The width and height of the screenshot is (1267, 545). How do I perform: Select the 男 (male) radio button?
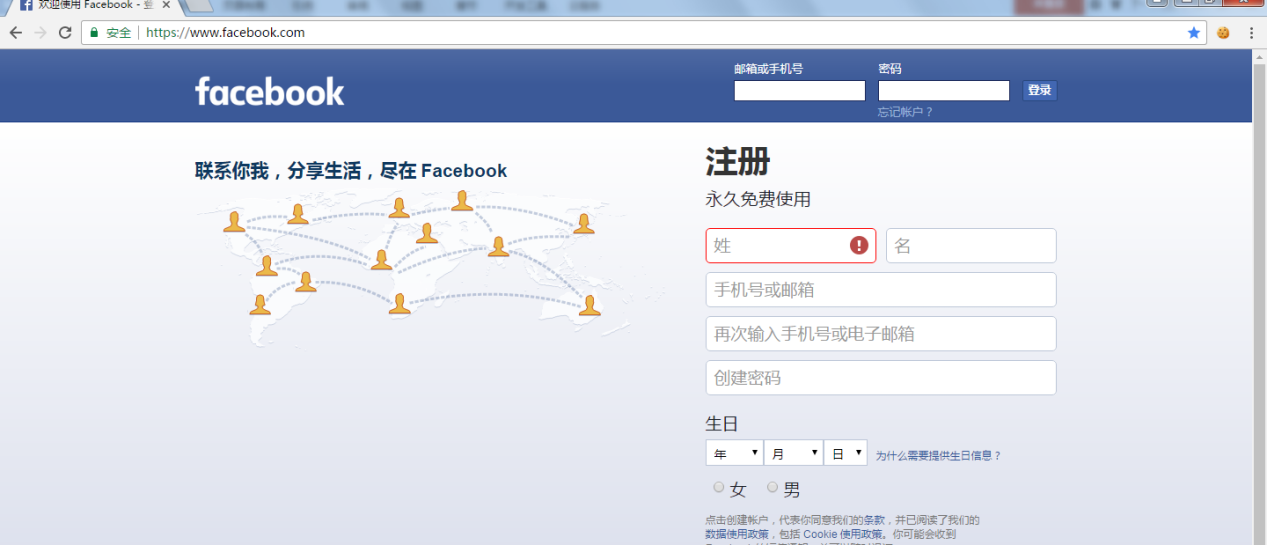click(x=773, y=487)
